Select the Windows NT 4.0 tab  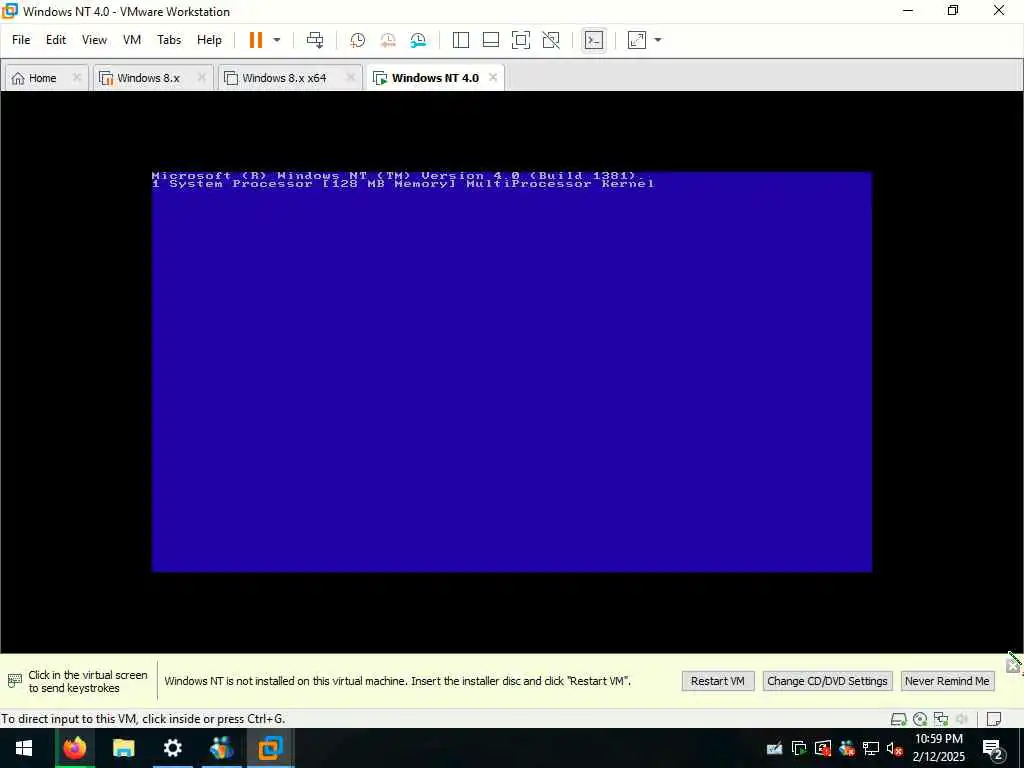tap(435, 78)
